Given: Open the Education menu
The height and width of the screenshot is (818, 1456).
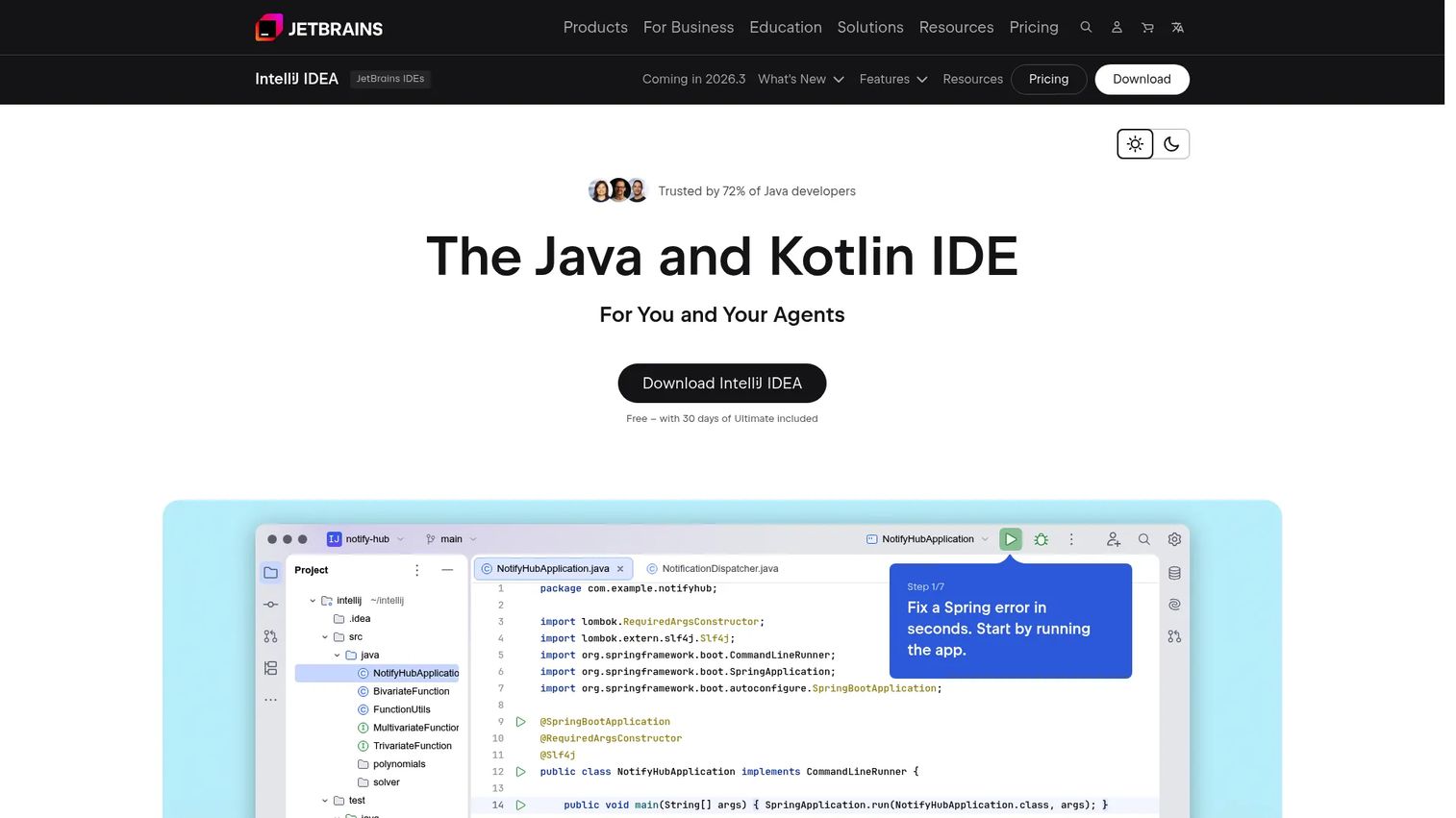Looking at the screenshot, I should click(x=786, y=27).
